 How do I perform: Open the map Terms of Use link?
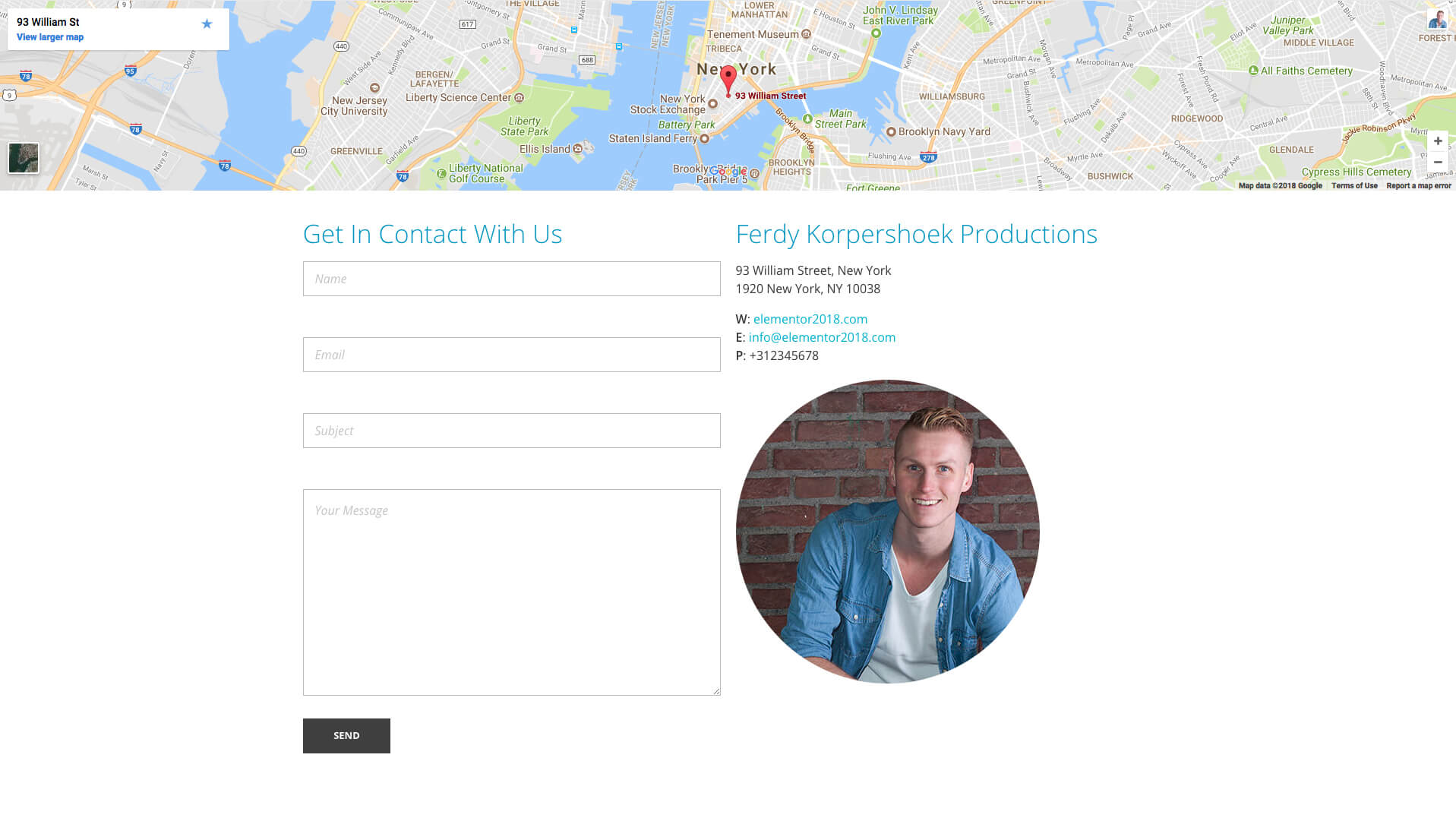(x=1353, y=186)
